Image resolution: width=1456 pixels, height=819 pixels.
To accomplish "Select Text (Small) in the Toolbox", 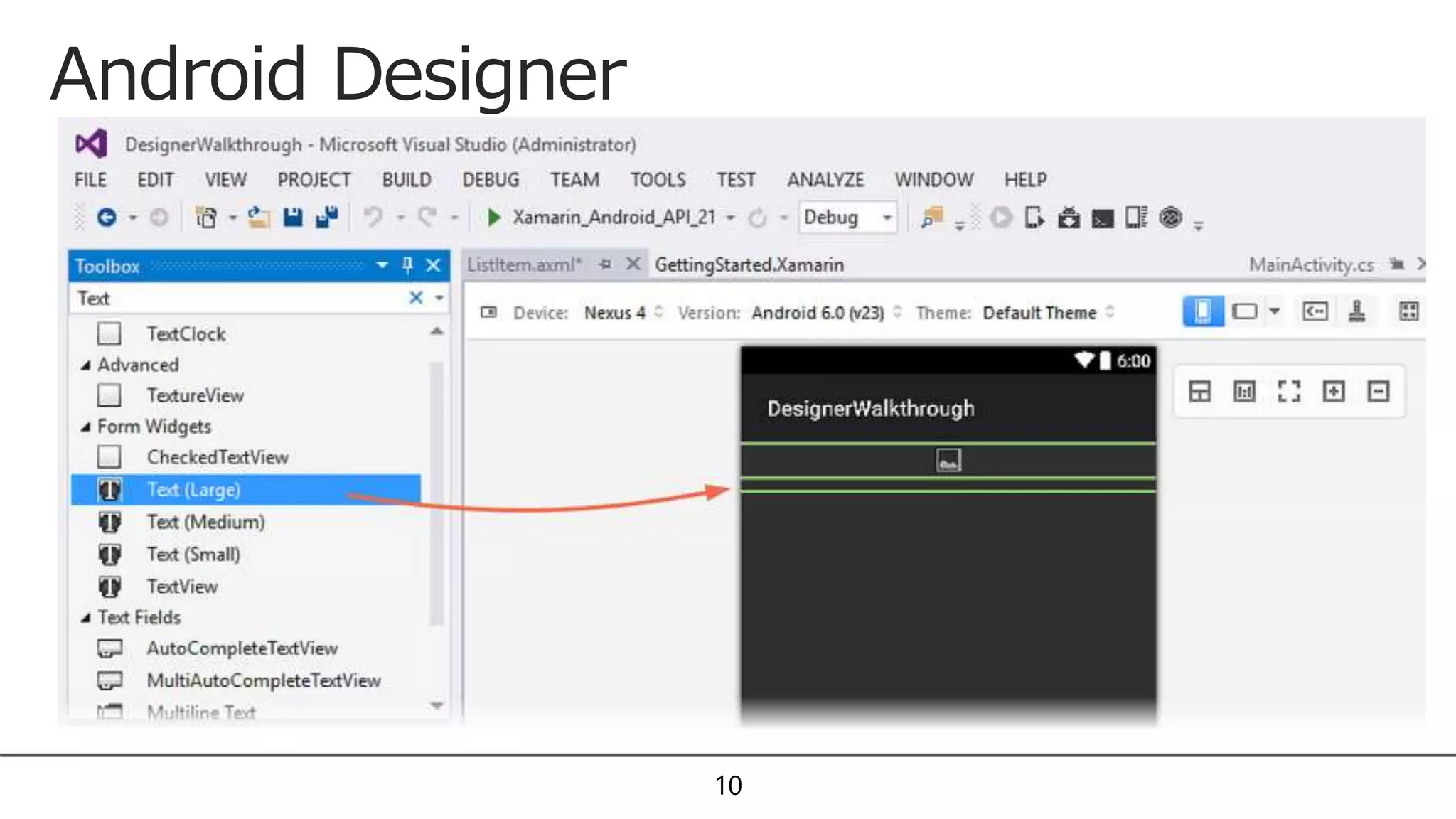I will [193, 555].
